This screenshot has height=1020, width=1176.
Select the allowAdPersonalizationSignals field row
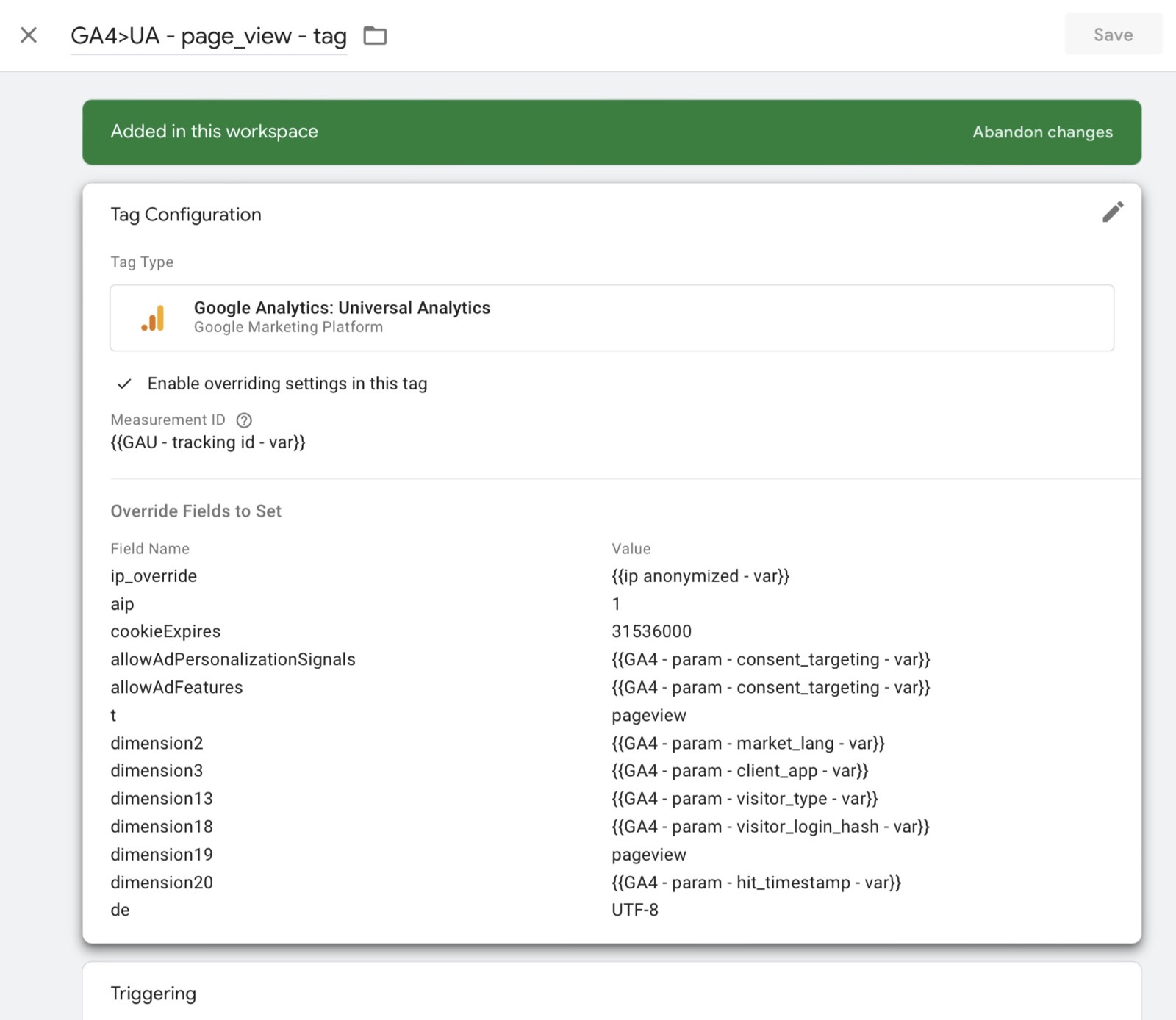click(232, 659)
